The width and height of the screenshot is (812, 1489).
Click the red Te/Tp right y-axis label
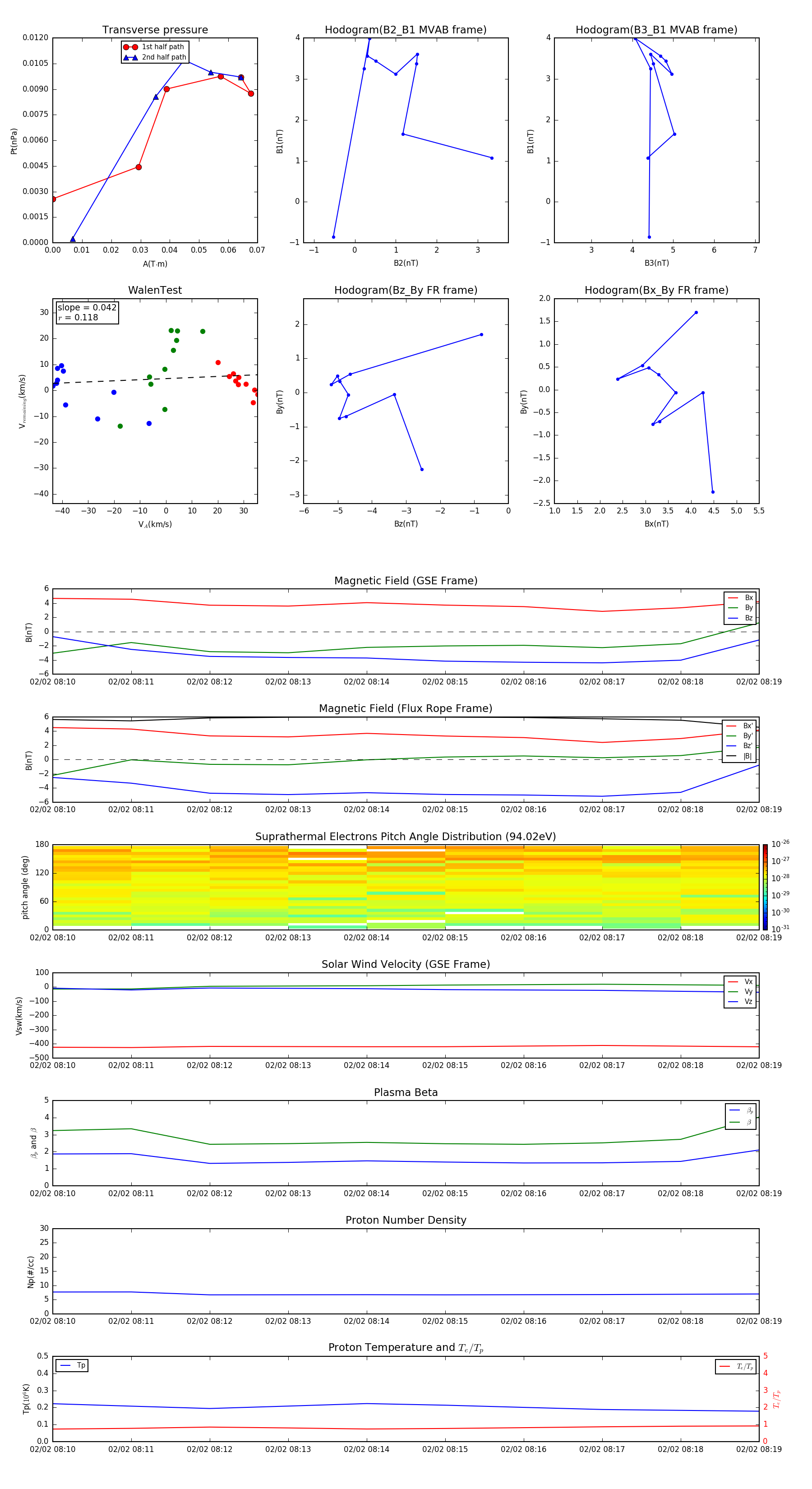click(x=776, y=1399)
